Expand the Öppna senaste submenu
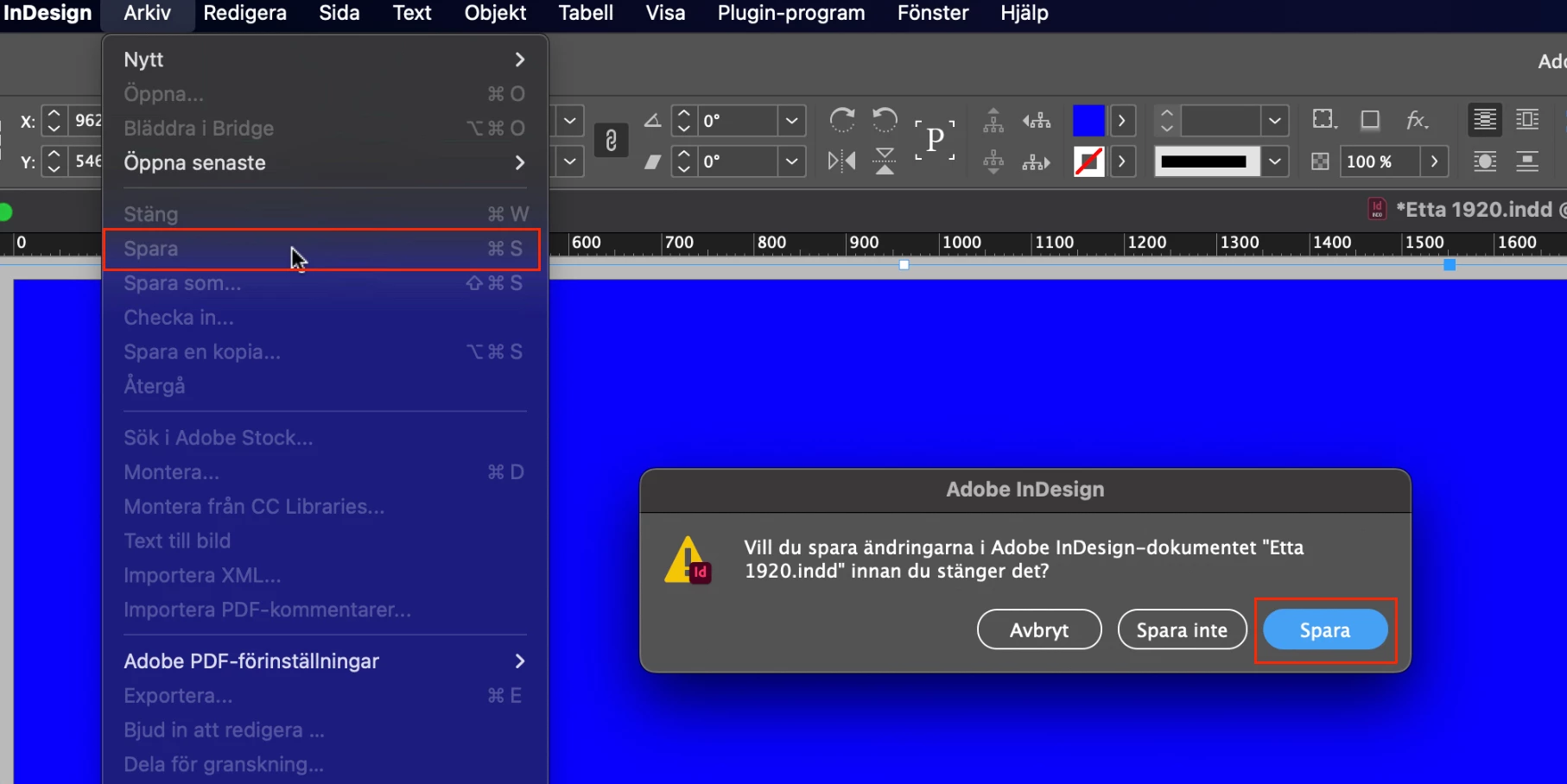Viewport: 1567px width, 784px height. 519,162
